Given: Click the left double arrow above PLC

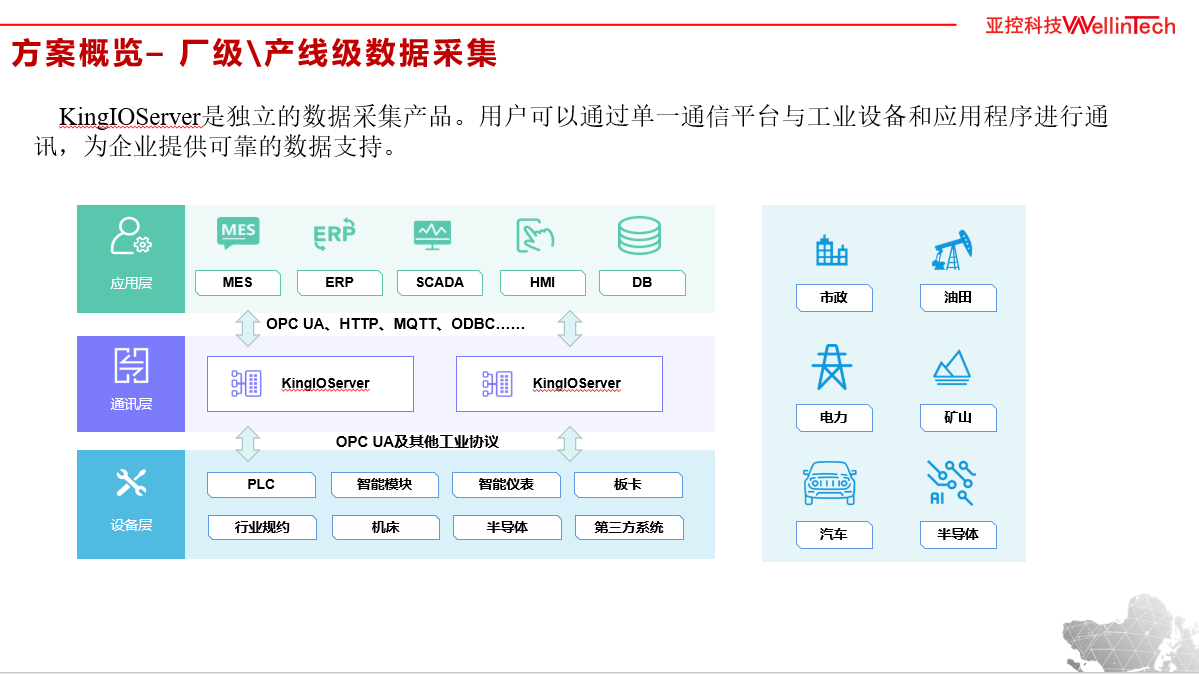Looking at the screenshot, I should coord(248,443).
